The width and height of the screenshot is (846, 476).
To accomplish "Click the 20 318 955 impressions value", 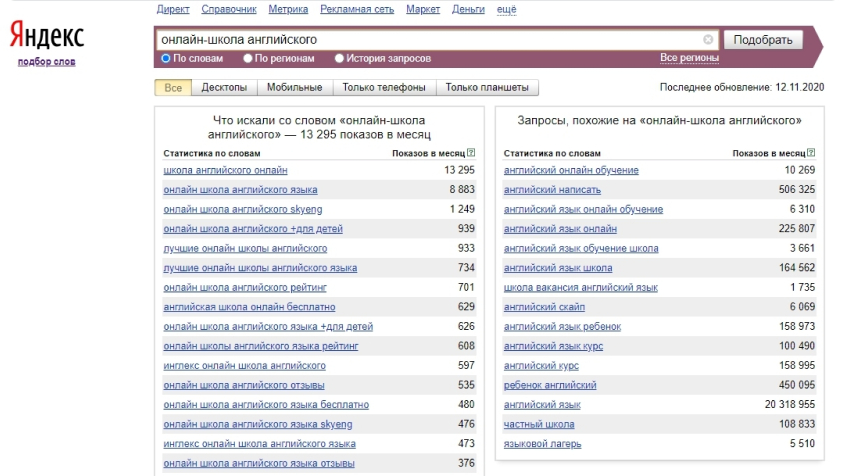I will click(789, 404).
